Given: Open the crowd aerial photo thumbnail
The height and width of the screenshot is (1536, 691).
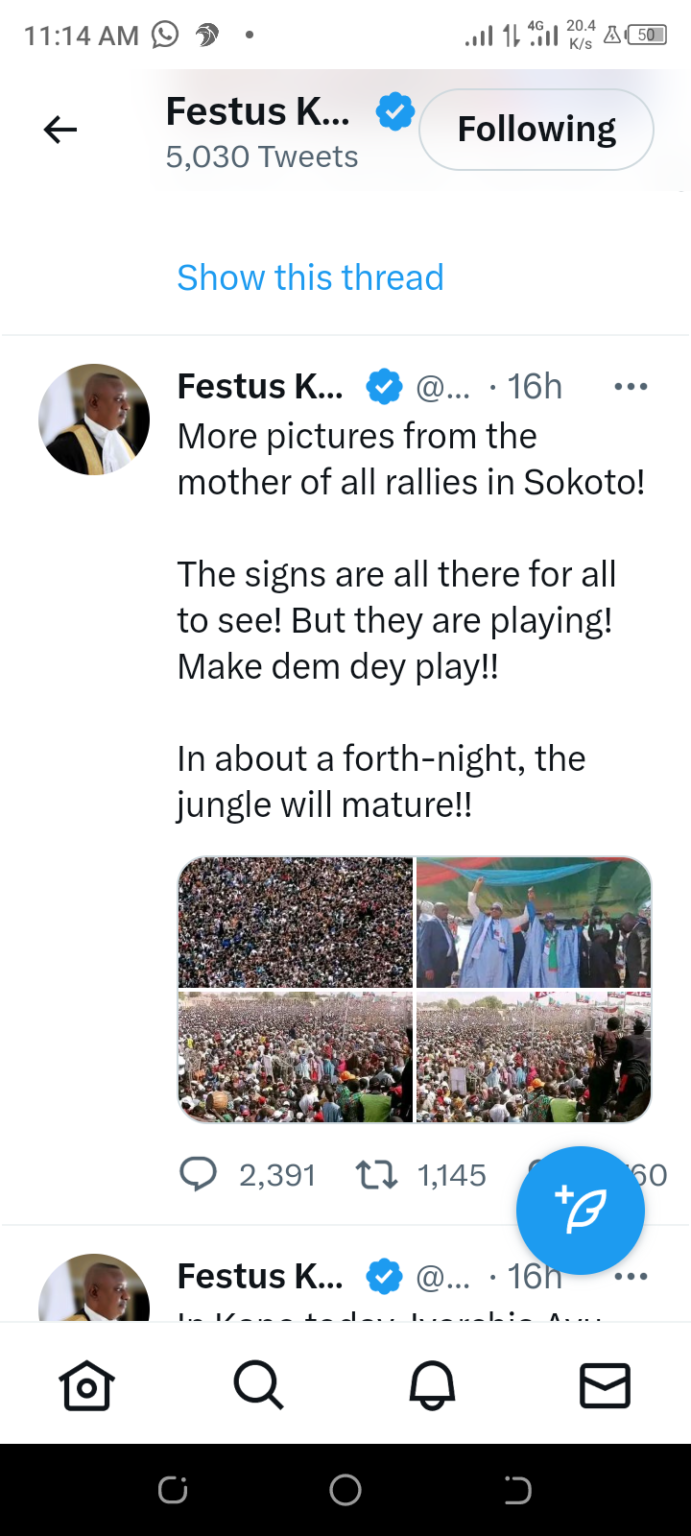Looking at the screenshot, I should pyautogui.click(x=295, y=922).
